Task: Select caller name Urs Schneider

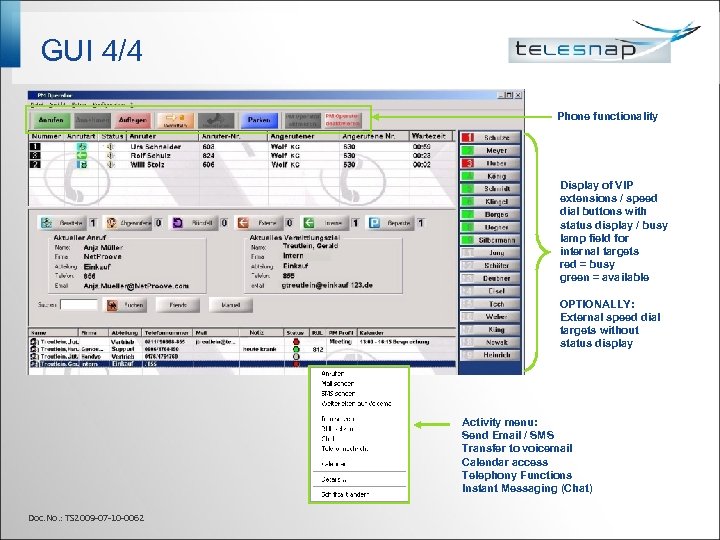Action: (155, 146)
